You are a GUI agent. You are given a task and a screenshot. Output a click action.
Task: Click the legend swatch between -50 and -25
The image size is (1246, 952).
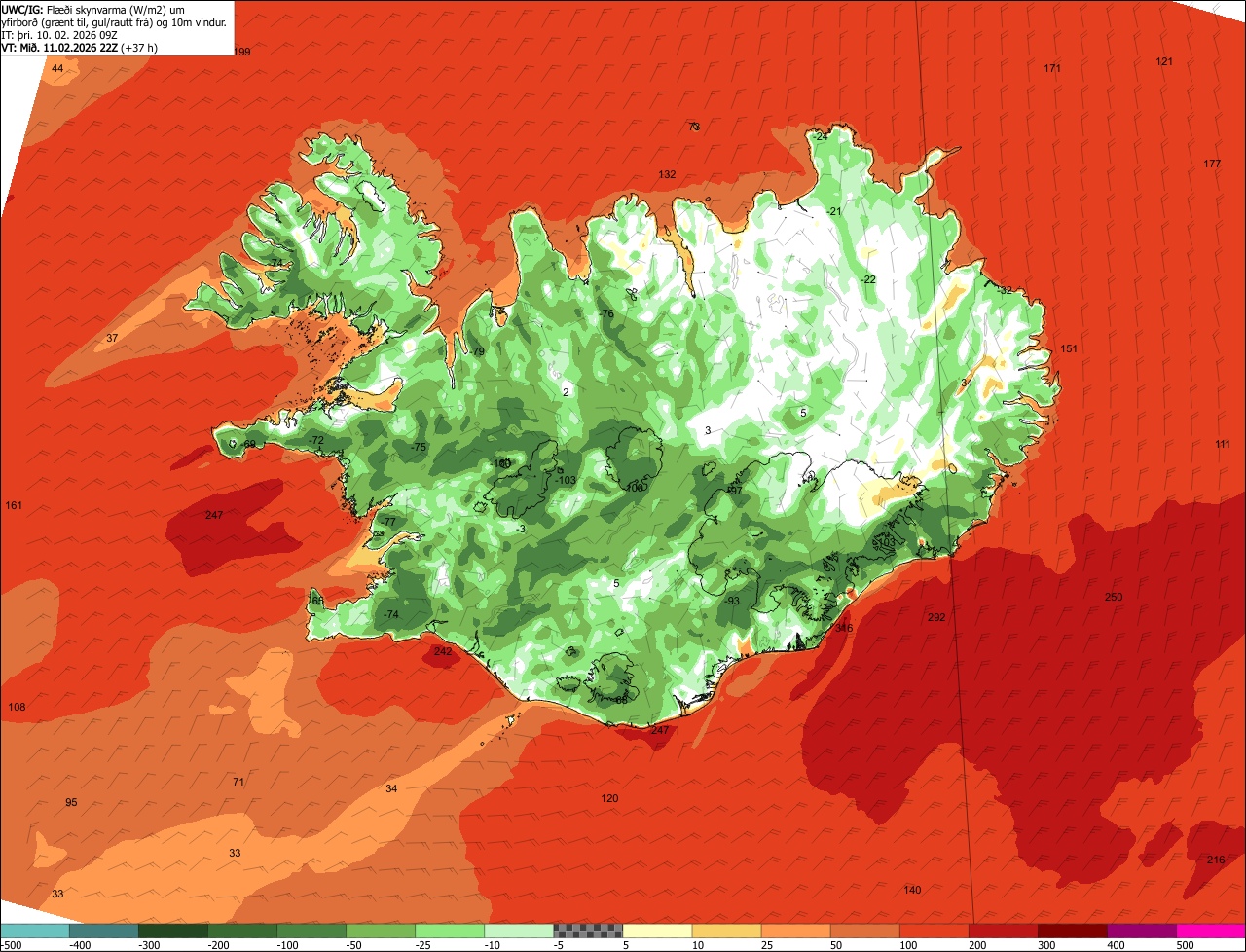point(380,931)
